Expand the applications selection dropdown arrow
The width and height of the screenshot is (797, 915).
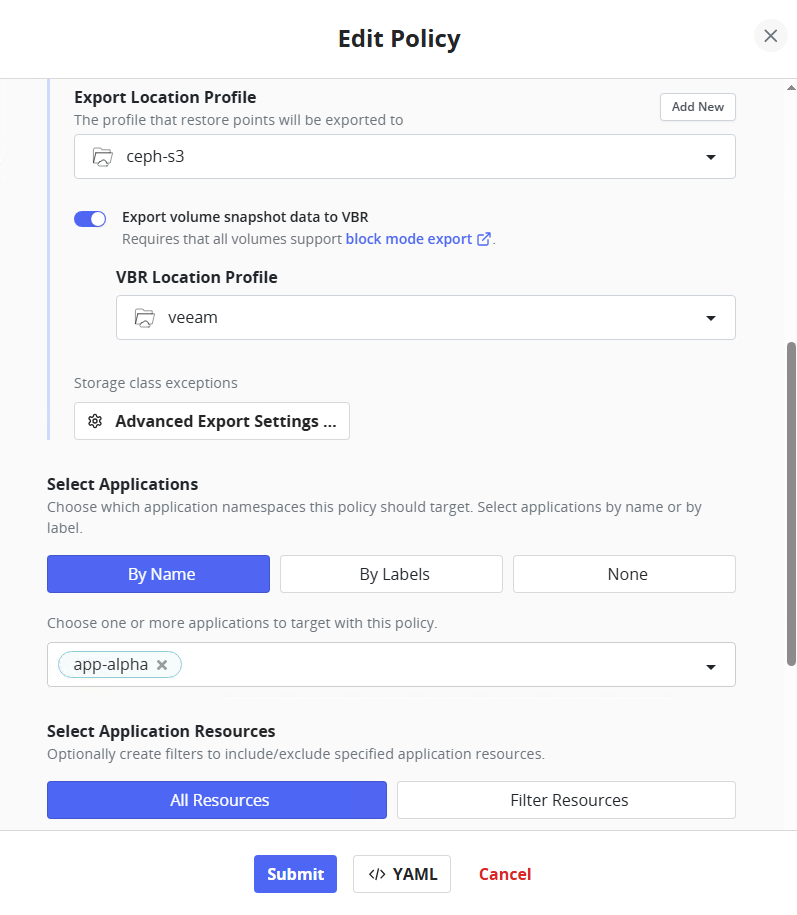coord(710,666)
